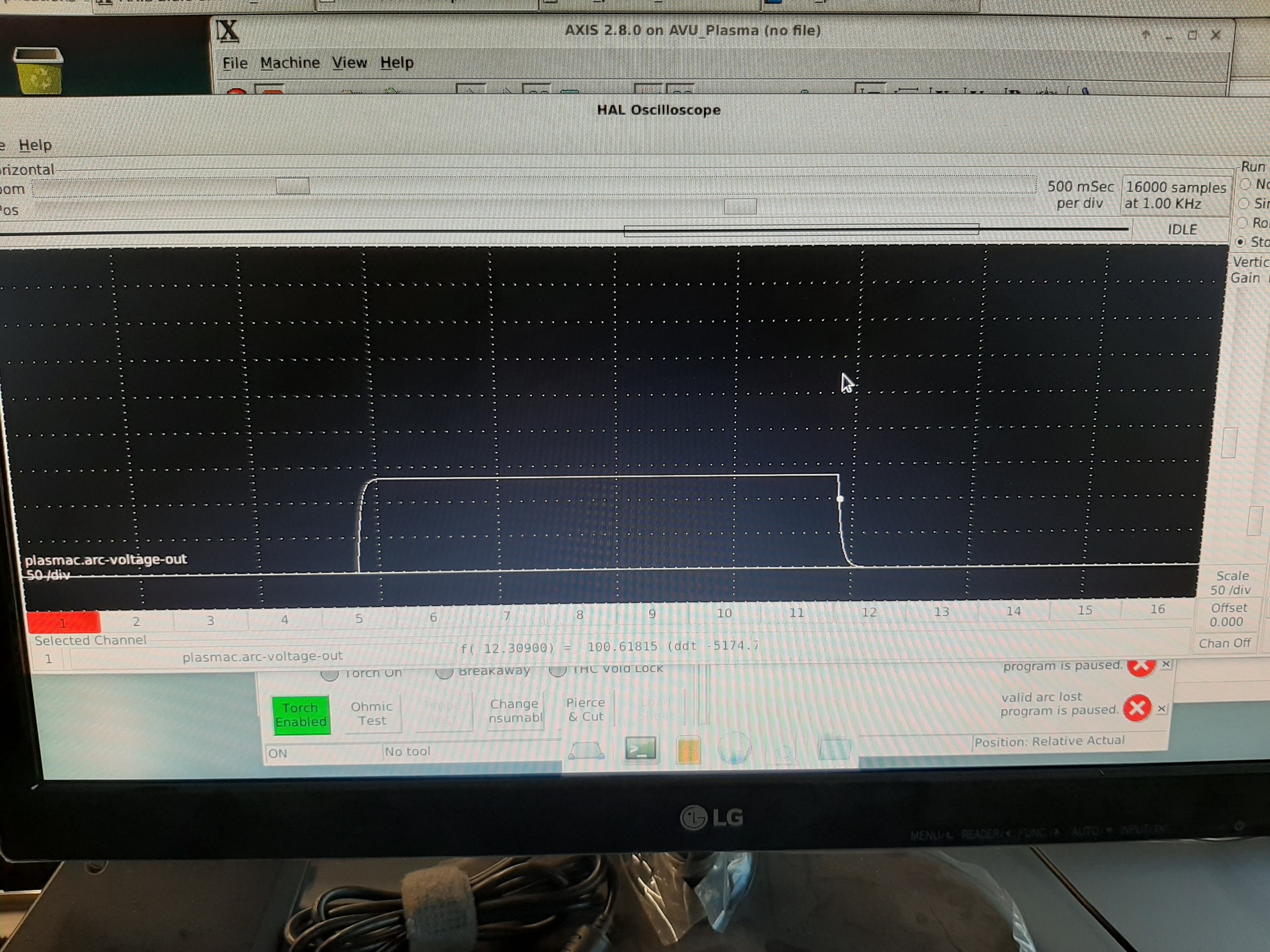Viewport: 1270px width, 952px height.
Task: Select the Roll run mode radio button
Action: point(1243,222)
